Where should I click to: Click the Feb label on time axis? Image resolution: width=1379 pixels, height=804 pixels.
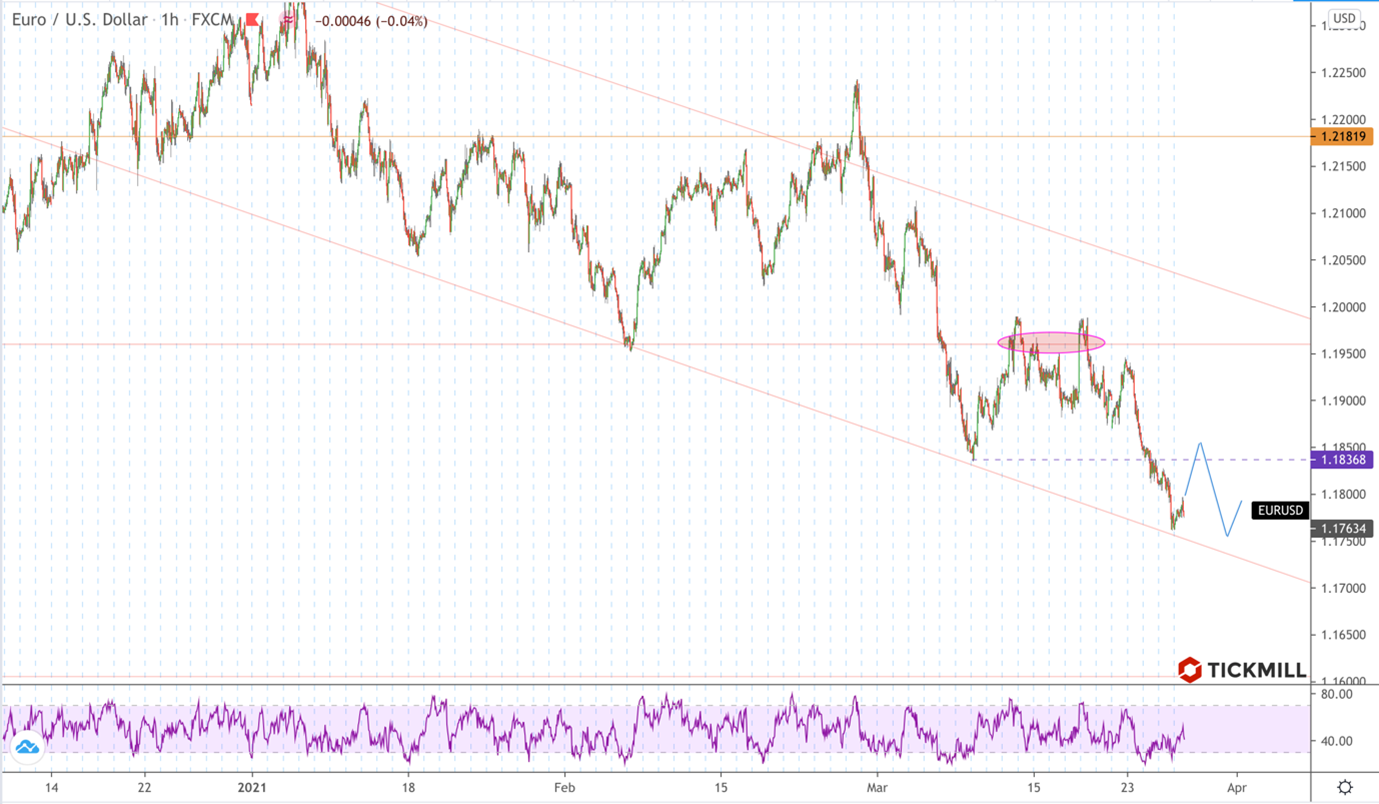point(565,787)
